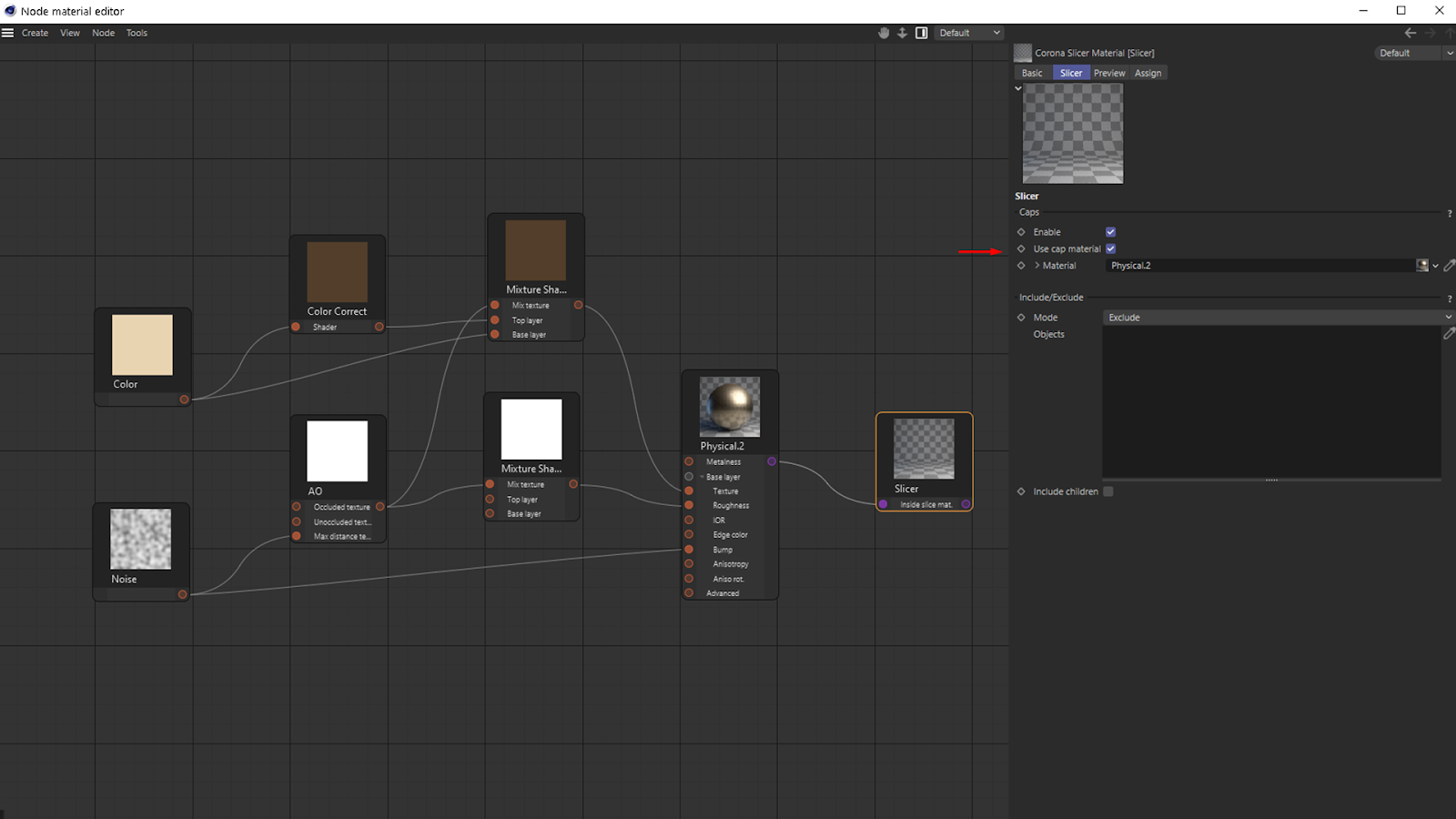
Task: Click the keyframe diamond next to Mode
Action: (x=1021, y=318)
